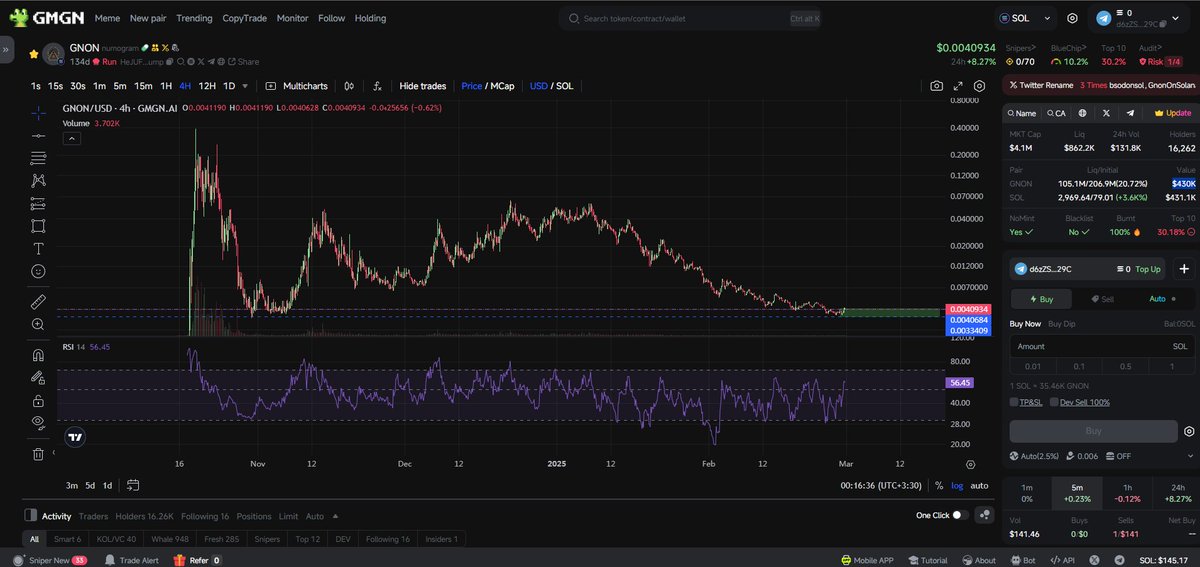Screen dimensions: 1200x567
Task: Remove drawings with the trash icon
Action: click(x=38, y=453)
